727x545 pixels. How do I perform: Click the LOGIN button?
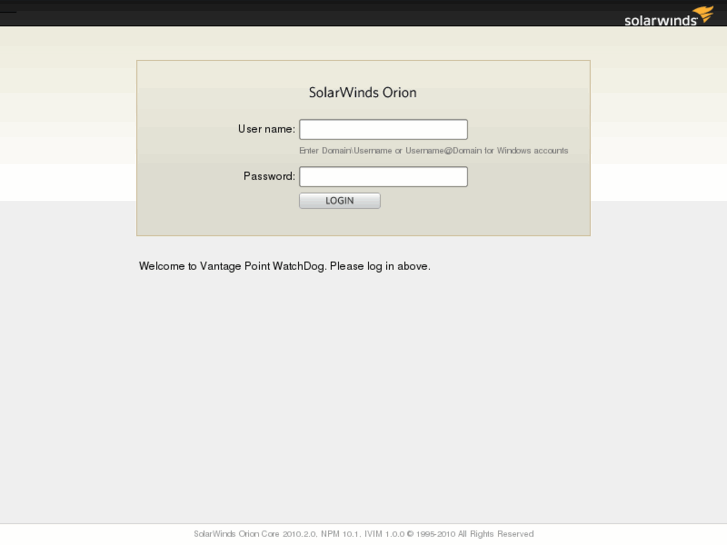[340, 201]
